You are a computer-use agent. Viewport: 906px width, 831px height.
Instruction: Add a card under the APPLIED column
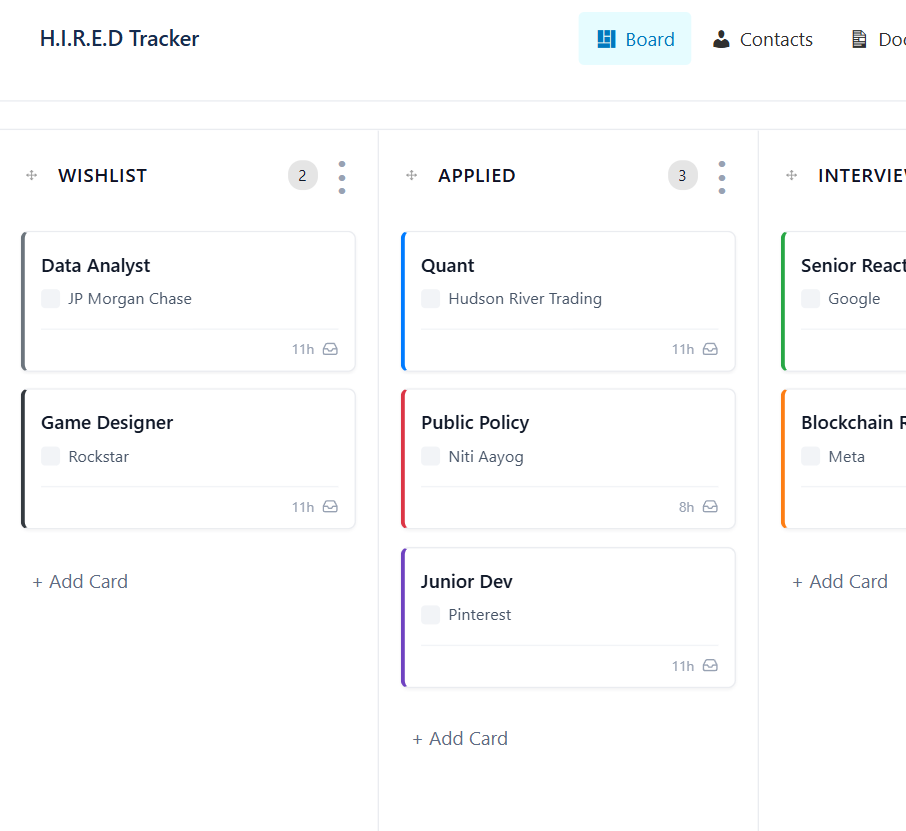click(460, 739)
